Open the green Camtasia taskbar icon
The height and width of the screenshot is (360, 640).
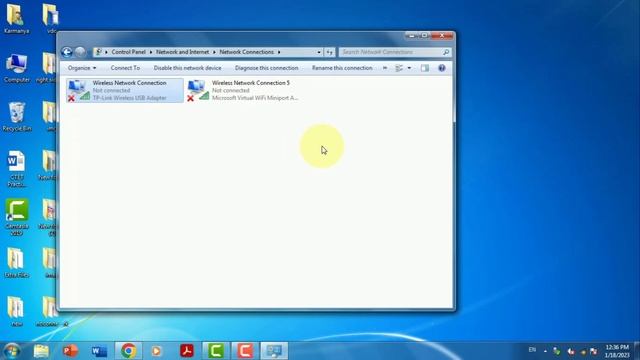(x=216, y=351)
